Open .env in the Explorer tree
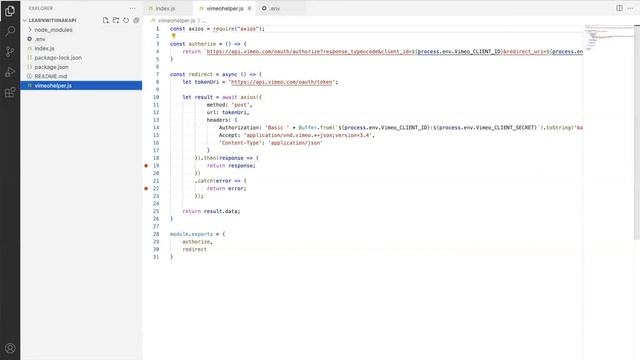Viewport: 640px width, 360px height. pyautogui.click(x=82, y=39)
